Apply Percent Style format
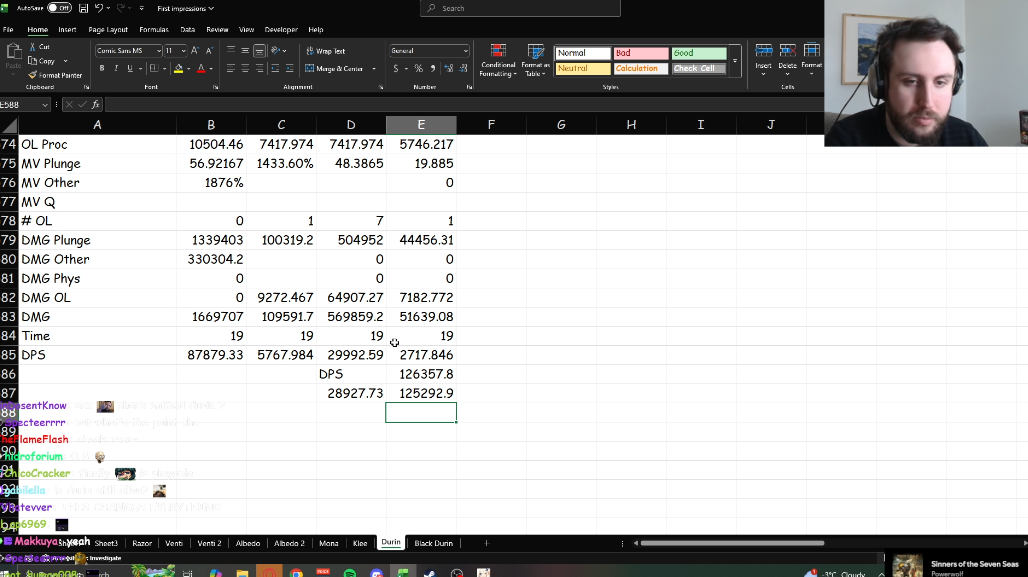1028x577 pixels. tap(418, 68)
